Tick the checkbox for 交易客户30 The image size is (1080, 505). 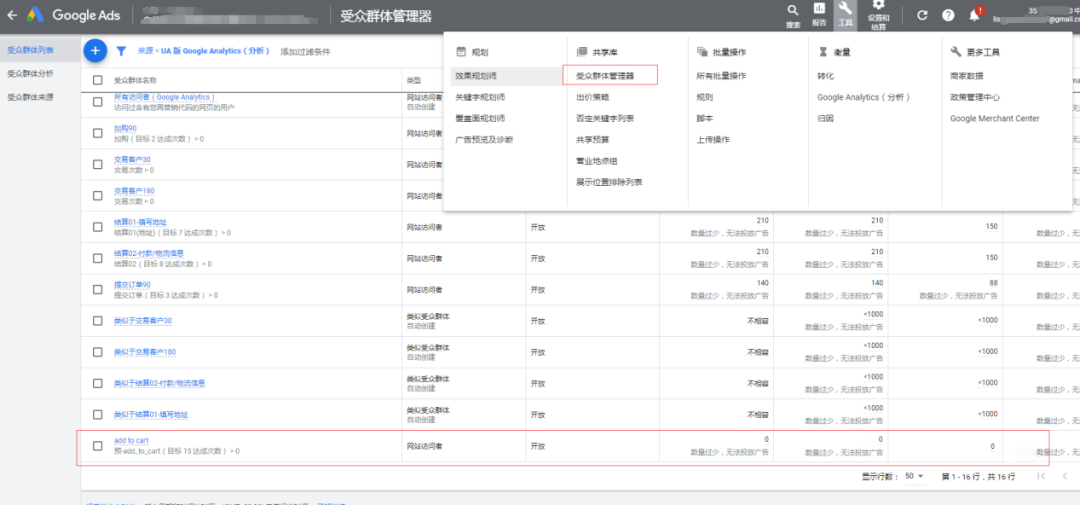[97, 165]
